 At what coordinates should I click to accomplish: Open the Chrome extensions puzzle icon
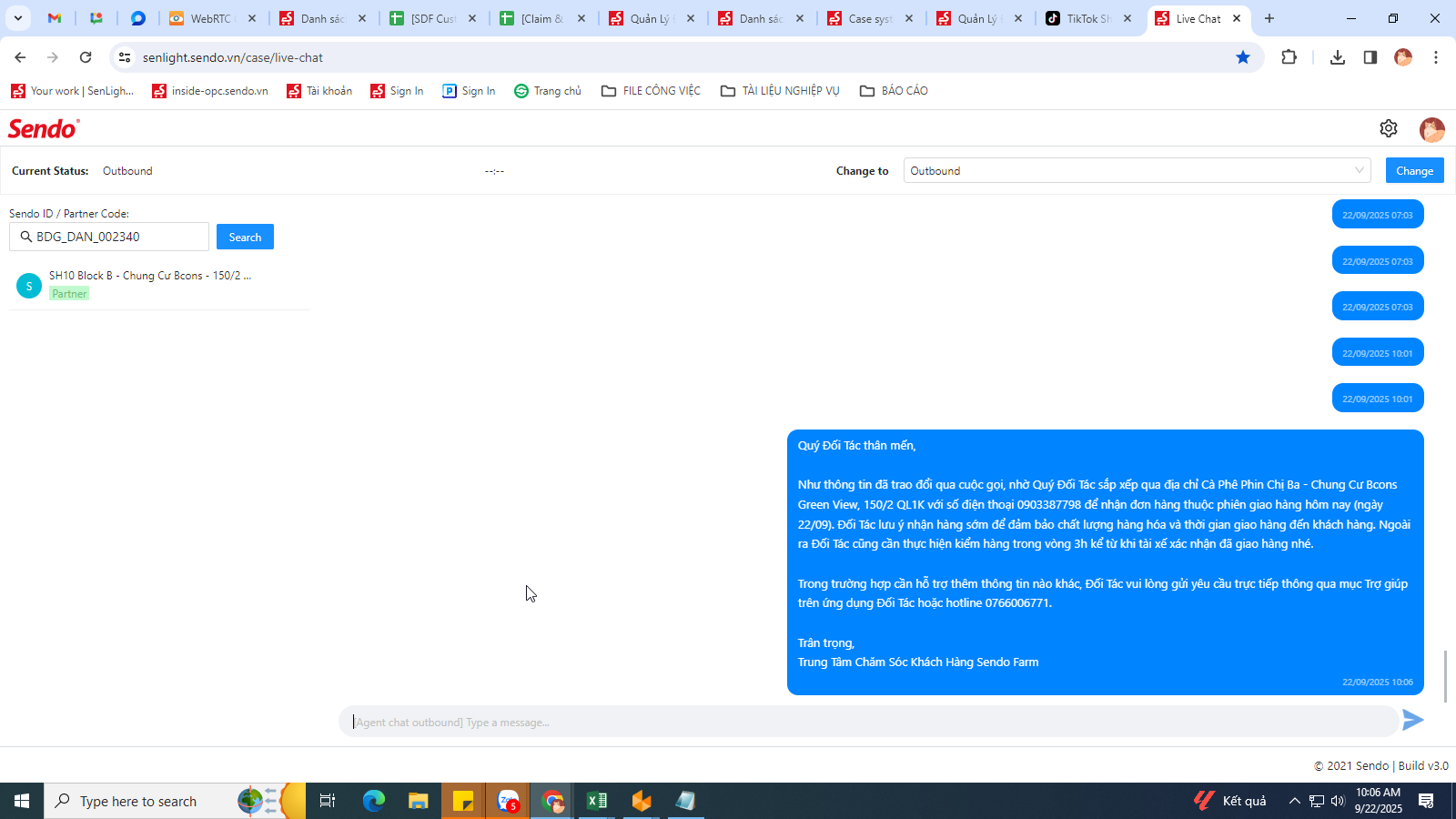(1289, 57)
